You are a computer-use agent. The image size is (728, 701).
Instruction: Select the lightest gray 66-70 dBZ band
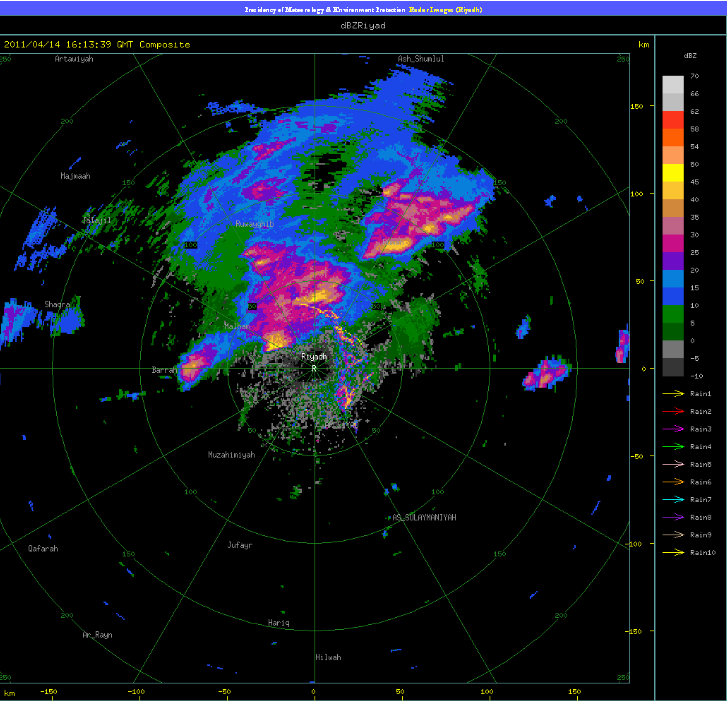(x=673, y=84)
